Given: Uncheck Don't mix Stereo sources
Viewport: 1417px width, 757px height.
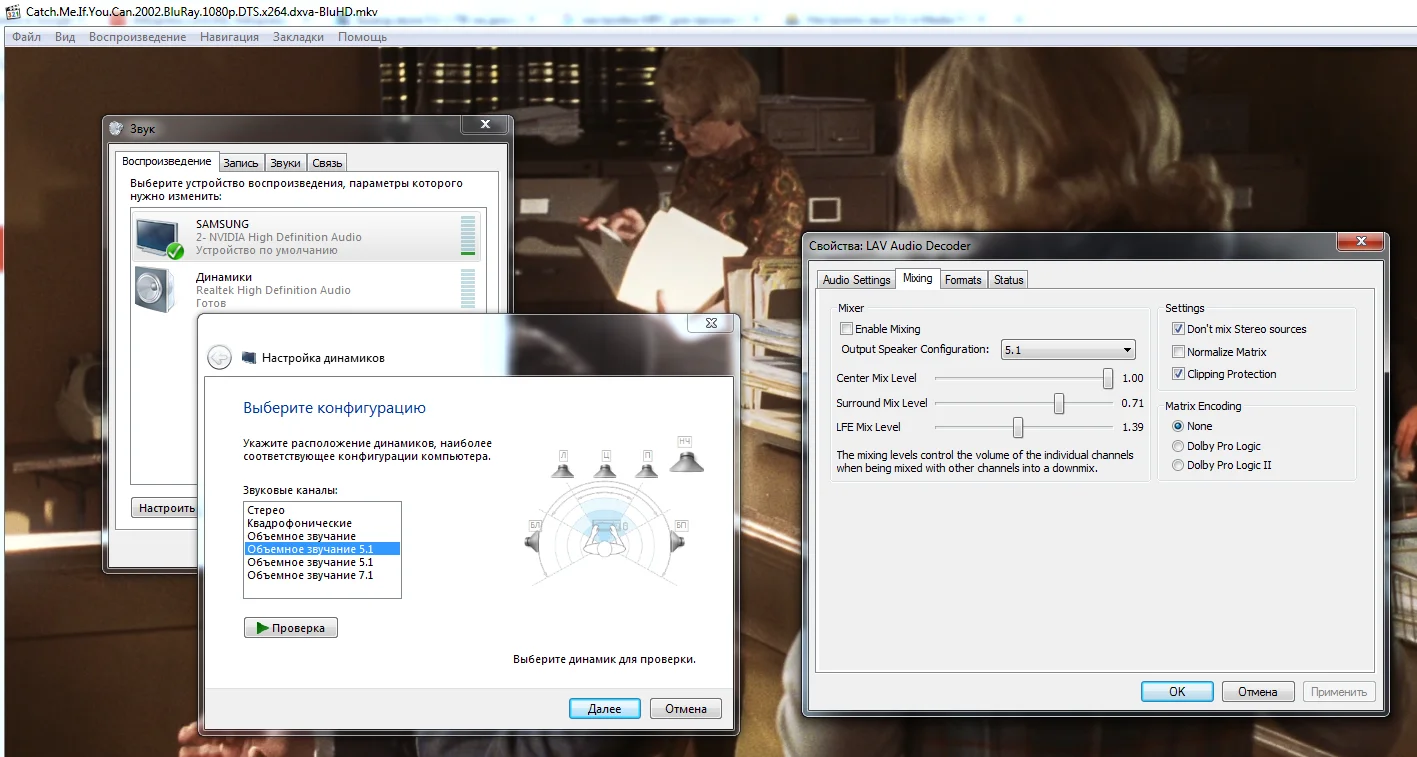Looking at the screenshot, I should pyautogui.click(x=1178, y=329).
